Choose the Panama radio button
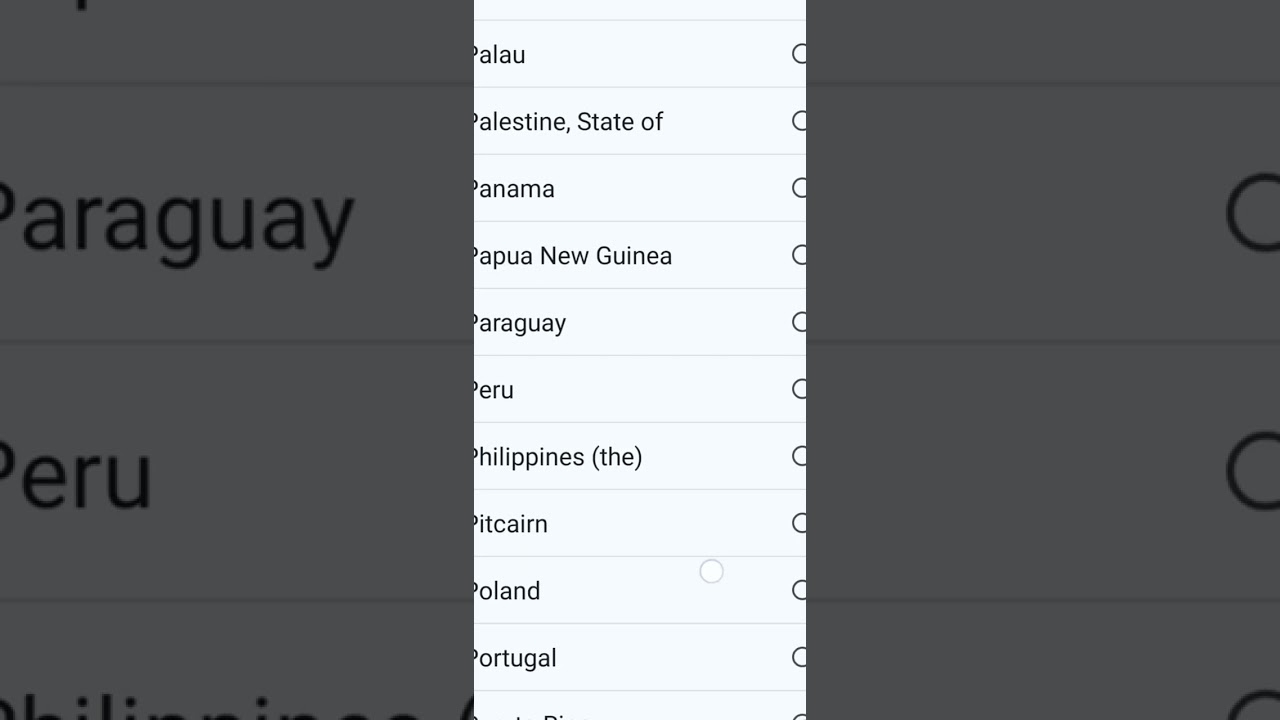1280x720 pixels. click(799, 188)
